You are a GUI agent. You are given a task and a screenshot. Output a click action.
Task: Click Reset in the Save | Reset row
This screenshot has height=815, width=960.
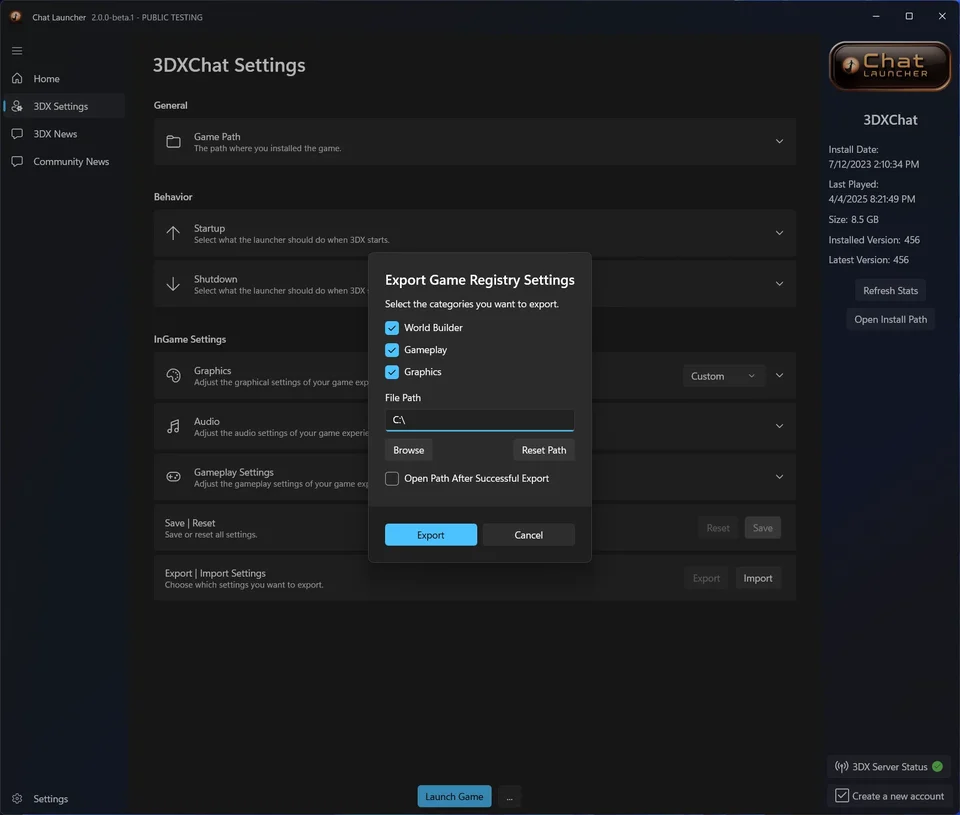click(x=718, y=528)
